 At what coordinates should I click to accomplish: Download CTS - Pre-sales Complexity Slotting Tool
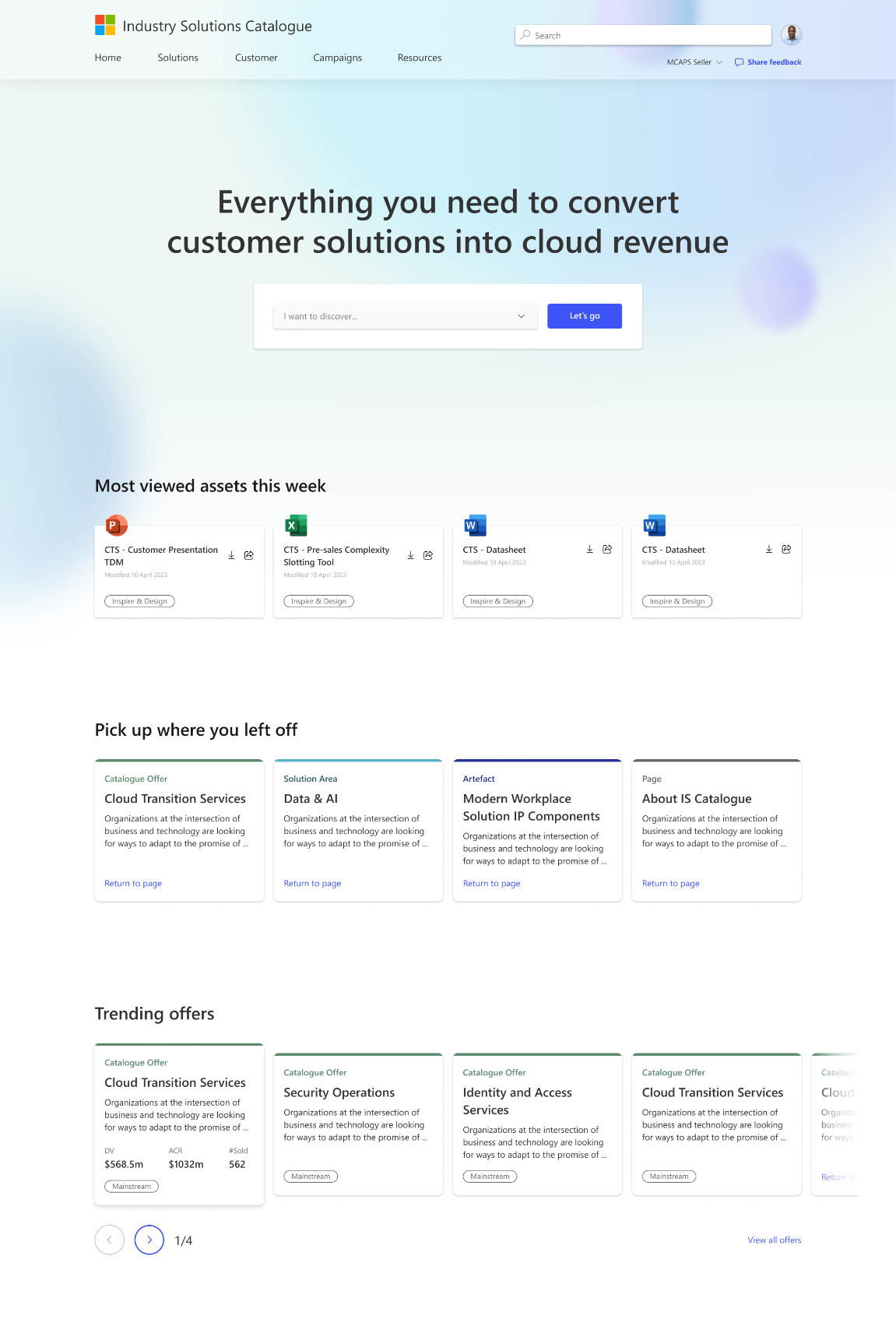pyautogui.click(x=410, y=555)
